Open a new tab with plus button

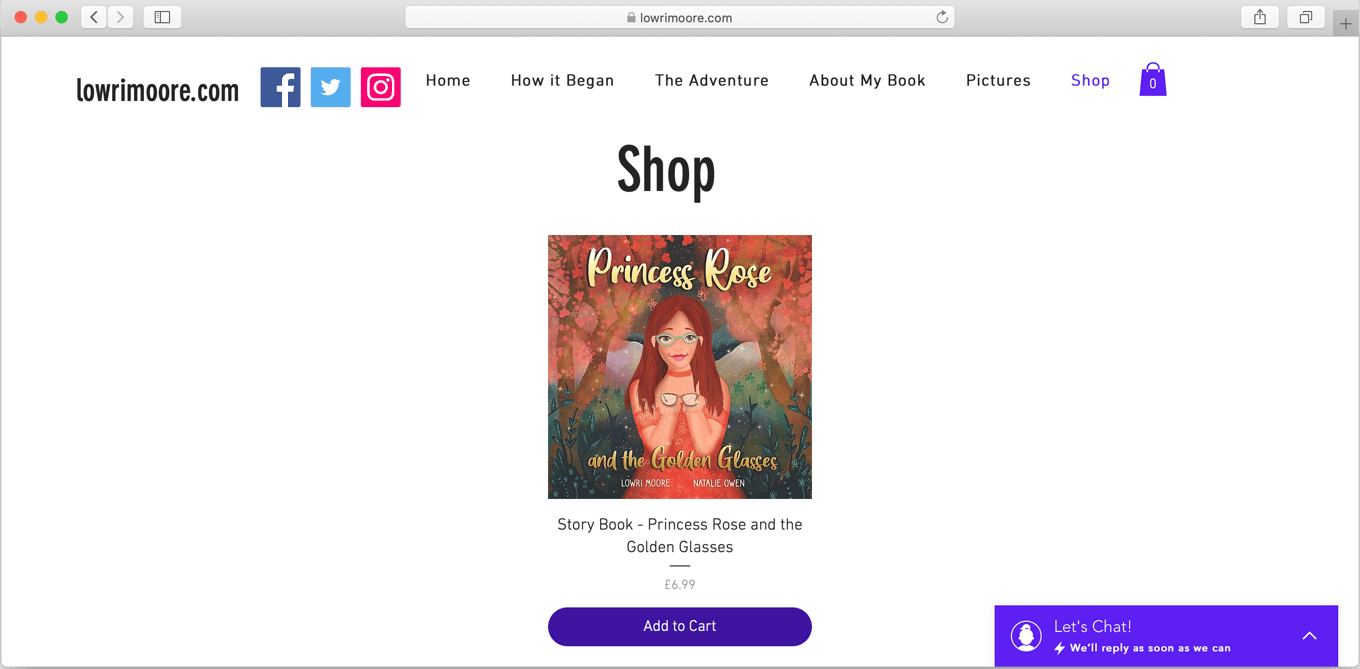click(x=1346, y=23)
